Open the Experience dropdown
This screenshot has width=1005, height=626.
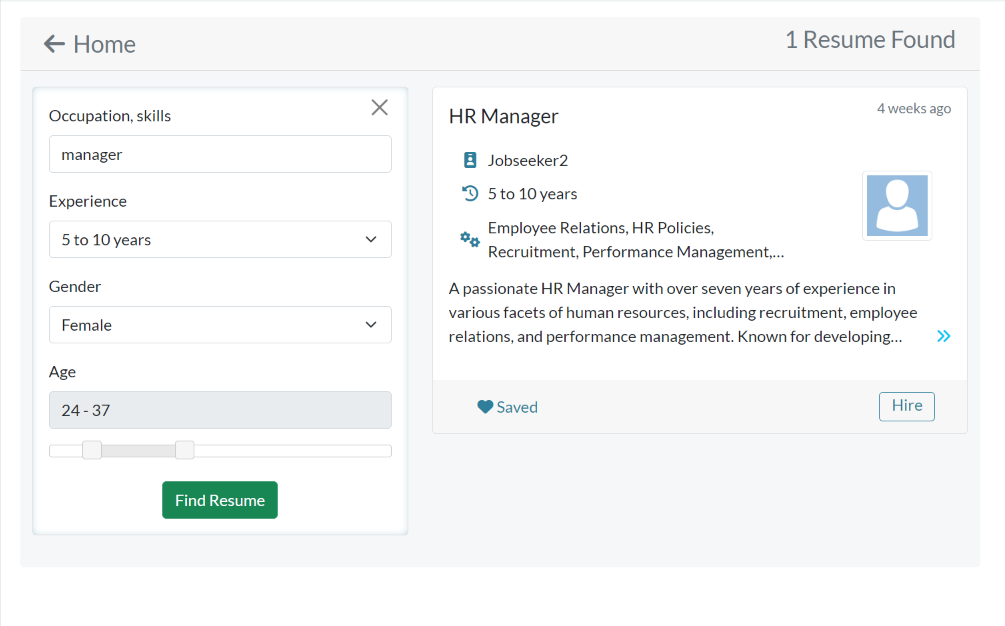[220, 239]
